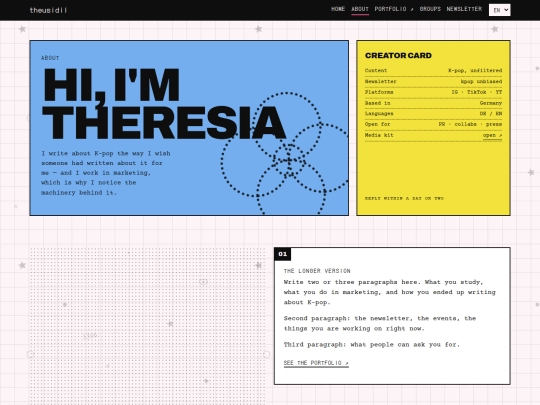Click the CREATOR CARD heading

pyautogui.click(x=398, y=55)
